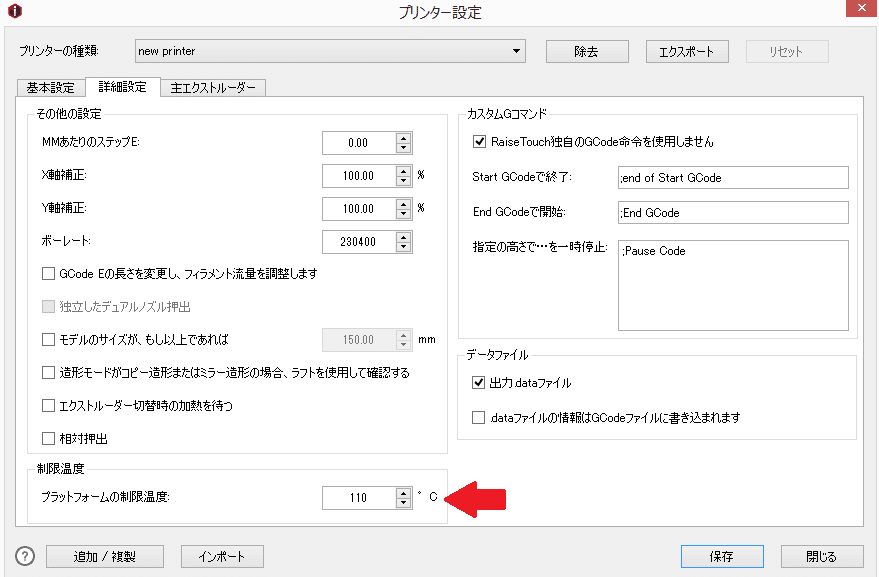This screenshot has width=879, height=577.
Task: Click the Pause Code text area
Action: [x=733, y=285]
